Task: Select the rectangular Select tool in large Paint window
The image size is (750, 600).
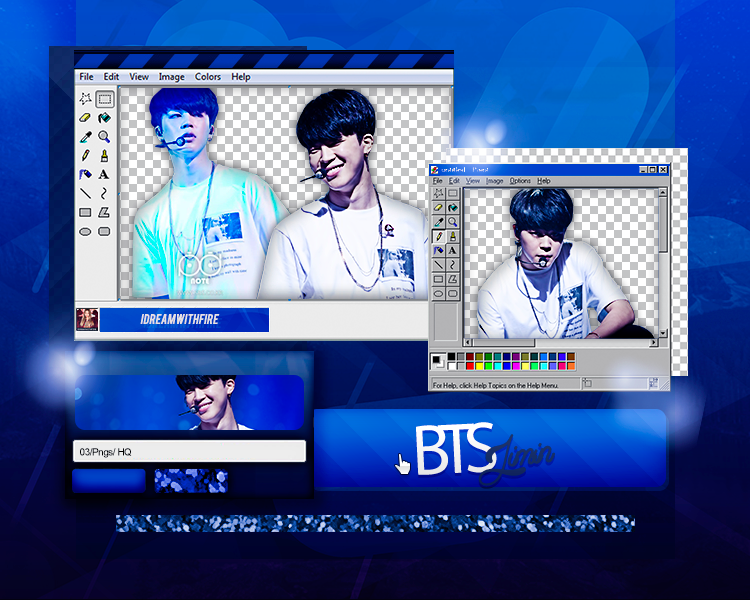Action: pyautogui.click(x=105, y=99)
